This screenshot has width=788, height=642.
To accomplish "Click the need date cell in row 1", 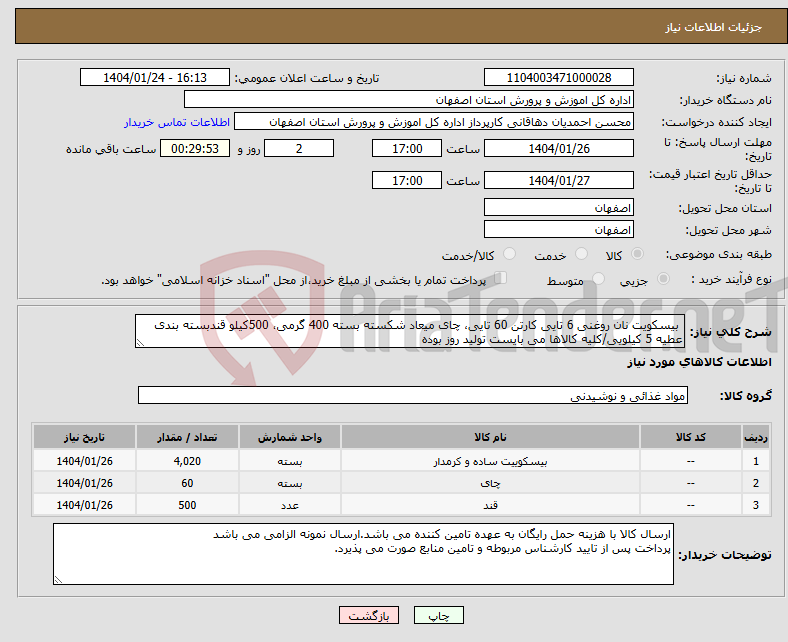I will point(84,461).
